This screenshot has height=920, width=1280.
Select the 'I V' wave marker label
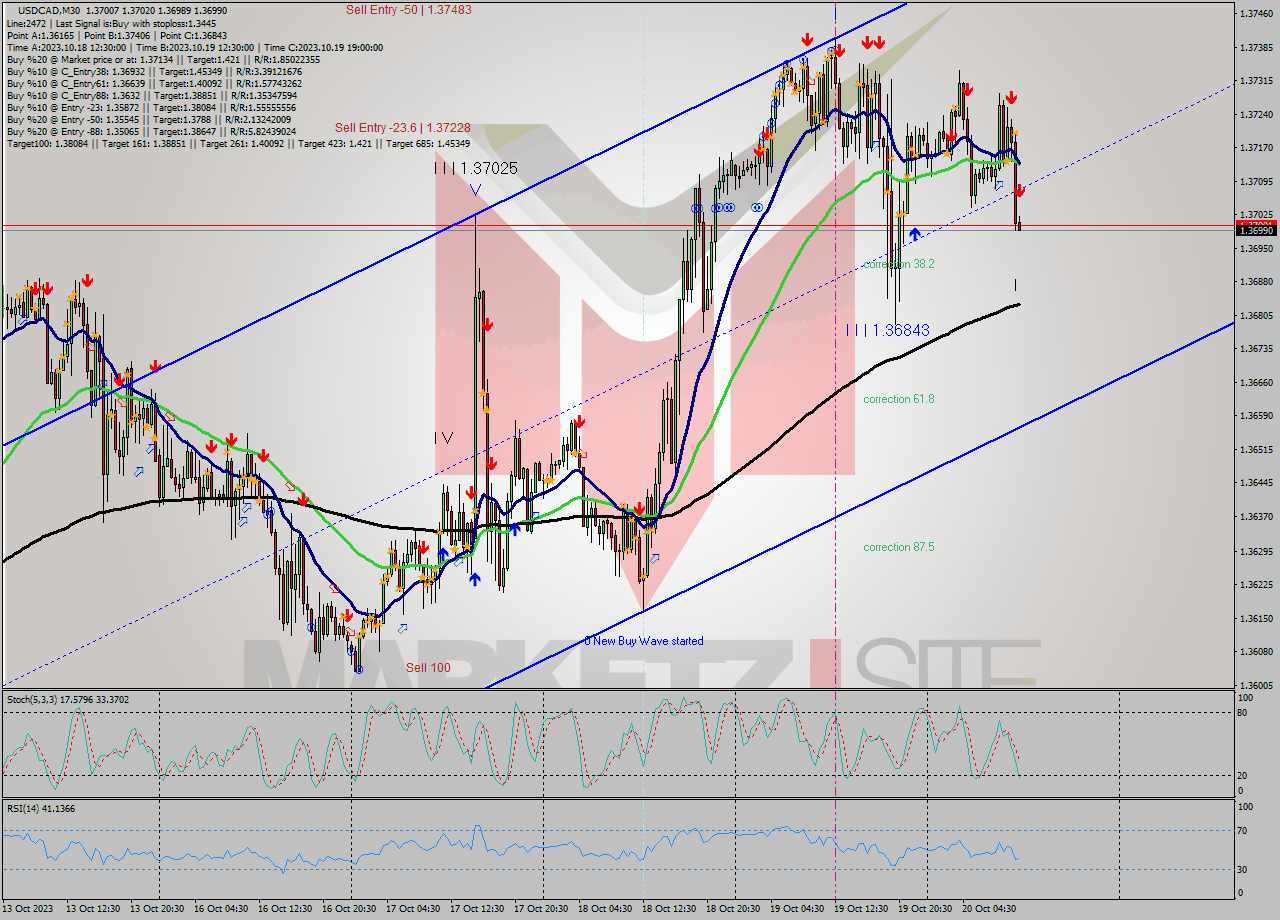tap(444, 438)
